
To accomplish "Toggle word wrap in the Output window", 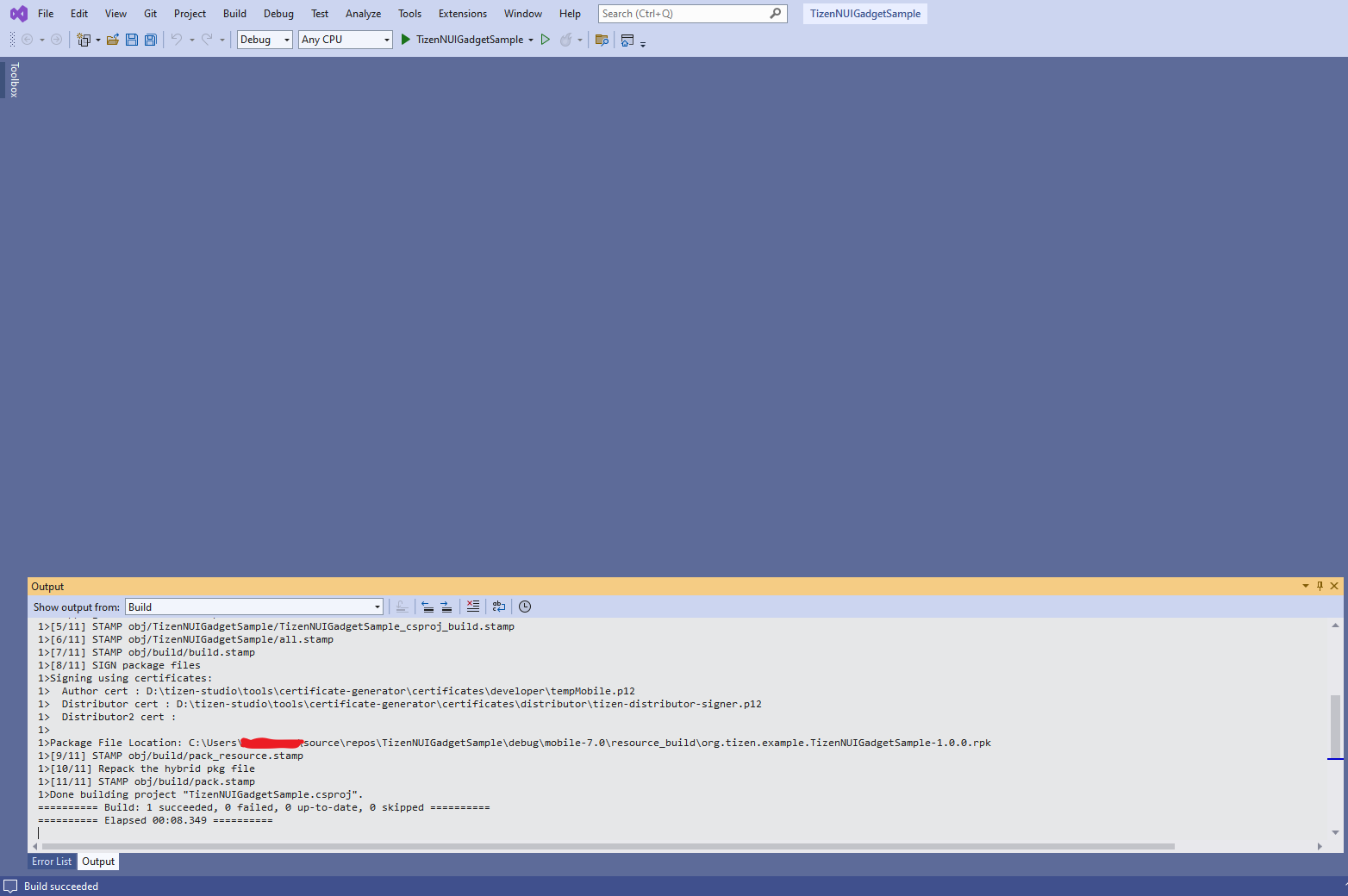I will tap(498, 607).
